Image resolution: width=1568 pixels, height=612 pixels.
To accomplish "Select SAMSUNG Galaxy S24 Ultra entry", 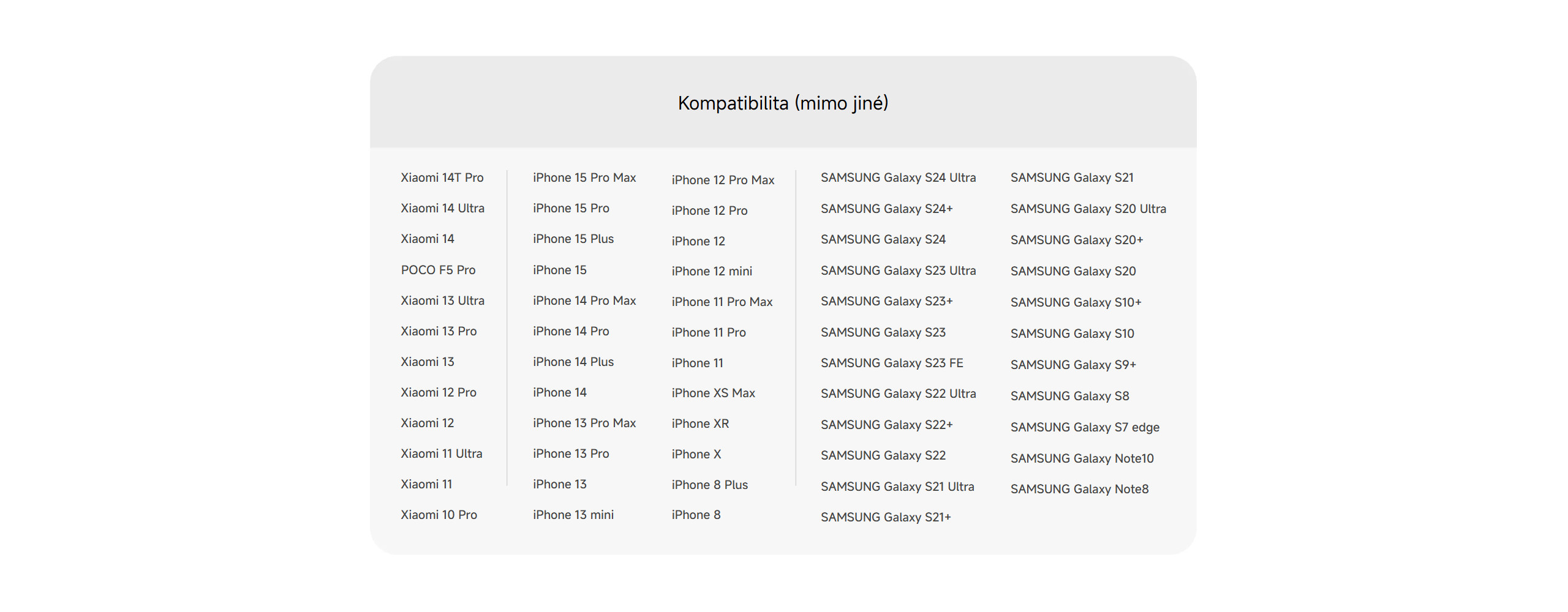I will [898, 177].
